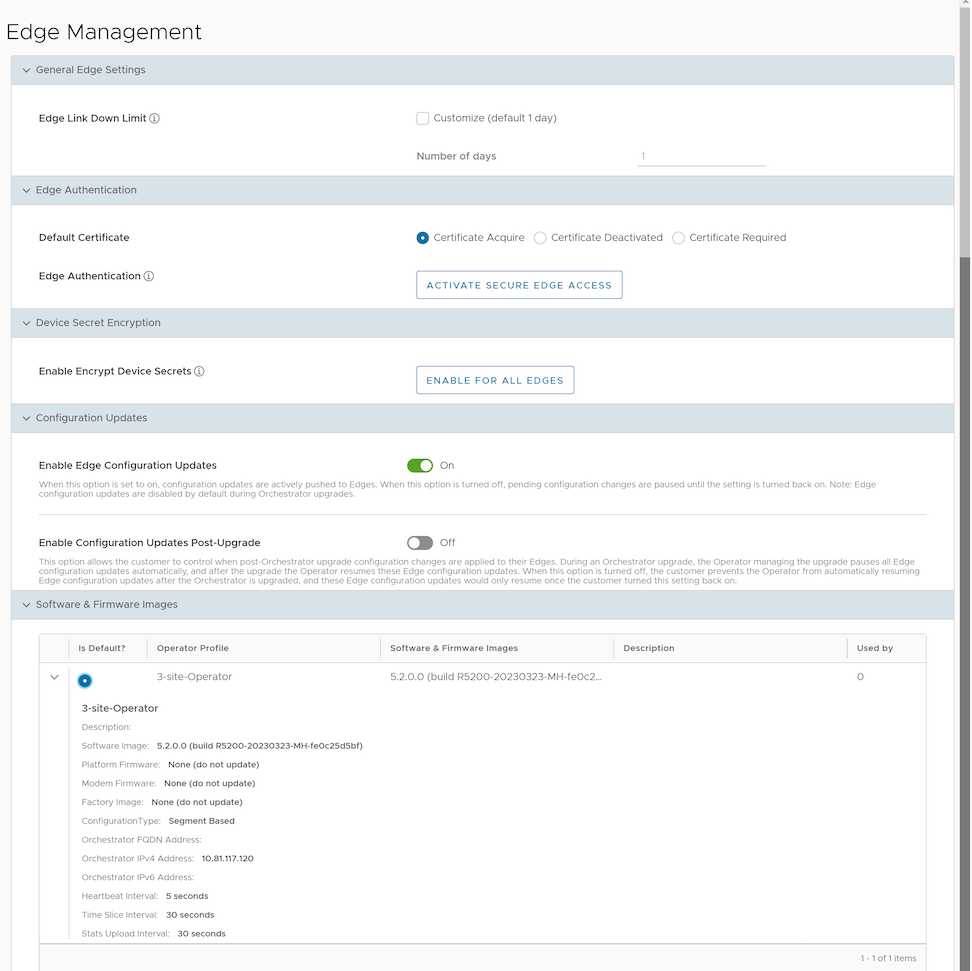Collapse the Edge Authentication section
Screen dimensions: 972x971
coord(26,190)
